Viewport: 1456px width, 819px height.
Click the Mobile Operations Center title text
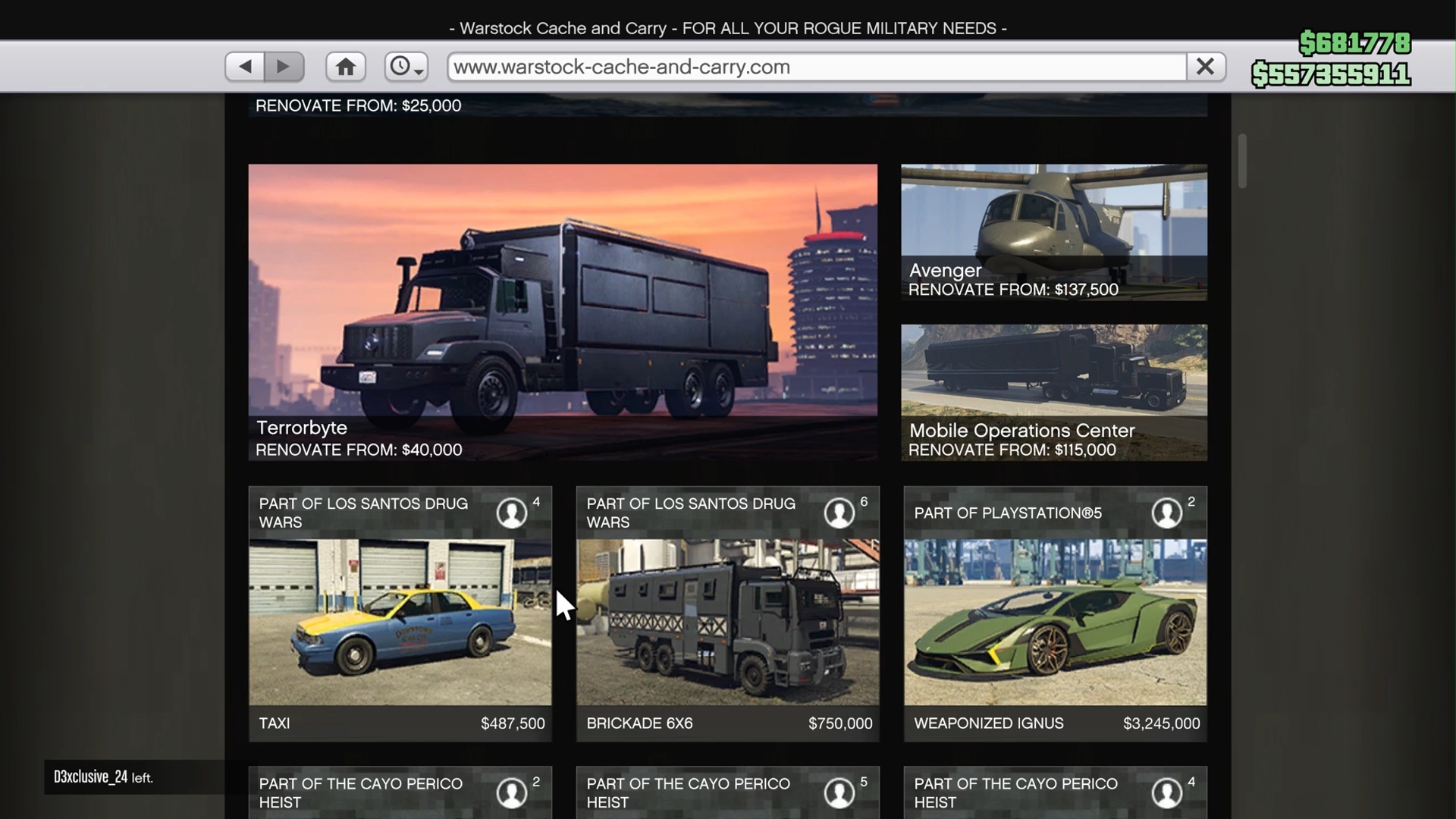pyautogui.click(x=1021, y=431)
